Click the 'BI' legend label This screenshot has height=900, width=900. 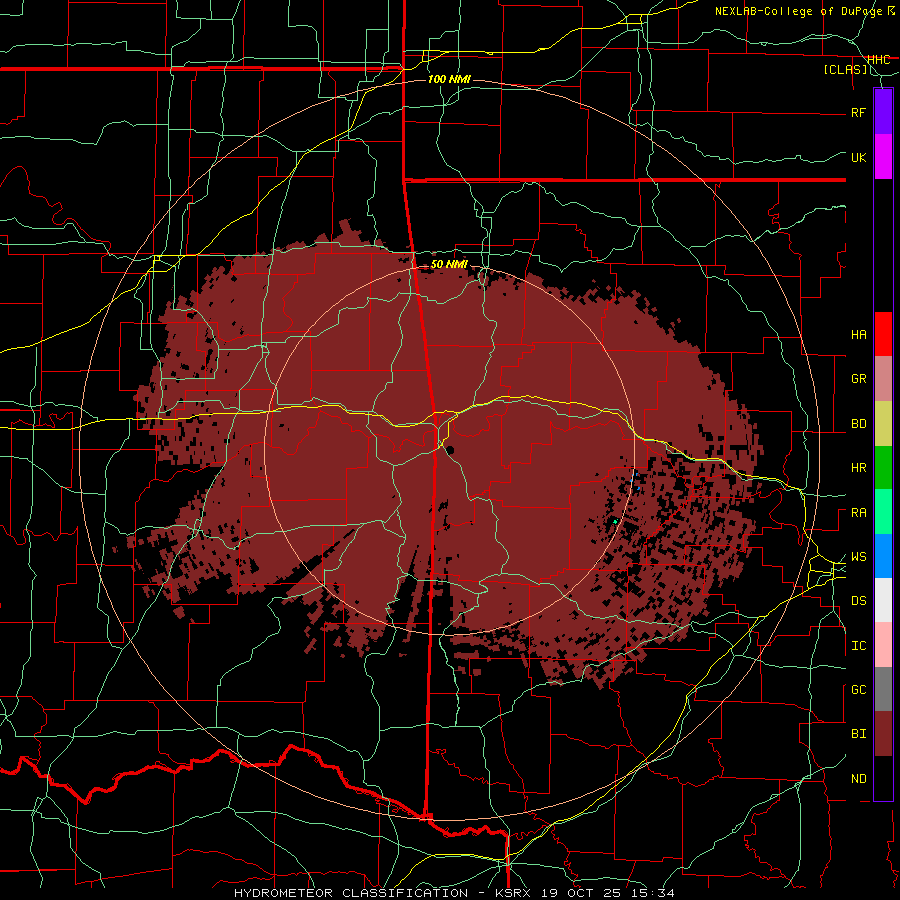tap(858, 734)
